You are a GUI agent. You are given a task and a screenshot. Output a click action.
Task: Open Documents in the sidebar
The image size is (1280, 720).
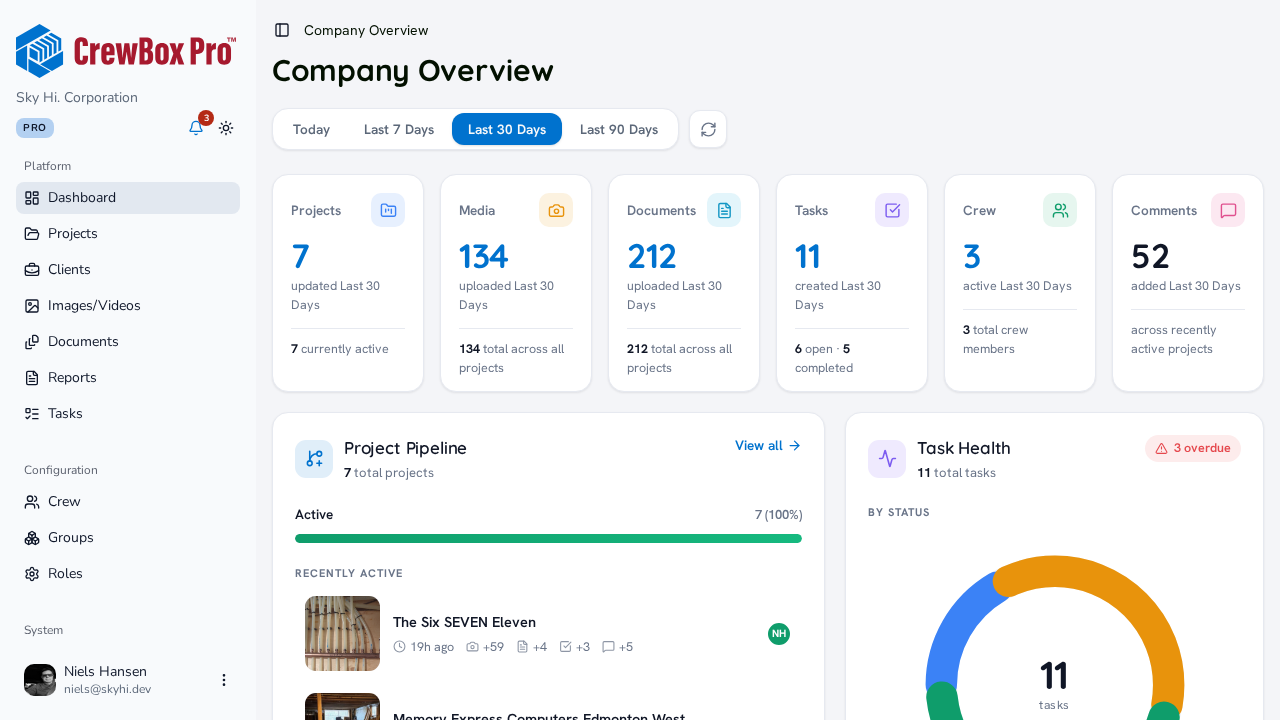tap(128, 342)
